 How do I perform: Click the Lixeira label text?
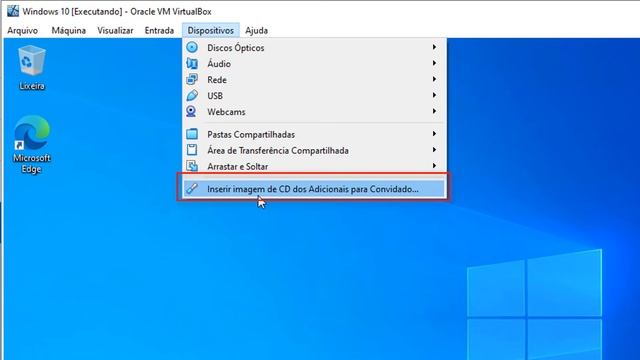(x=31, y=86)
